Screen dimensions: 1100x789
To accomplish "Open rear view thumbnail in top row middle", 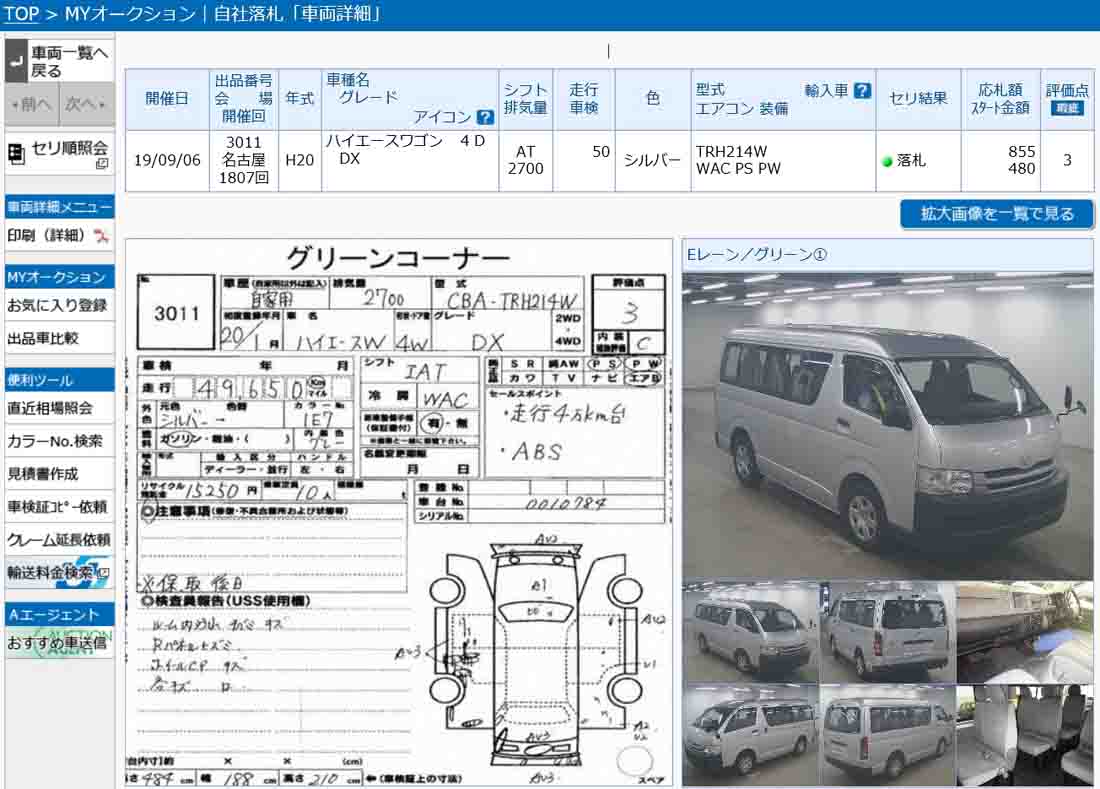I will tap(887, 631).
